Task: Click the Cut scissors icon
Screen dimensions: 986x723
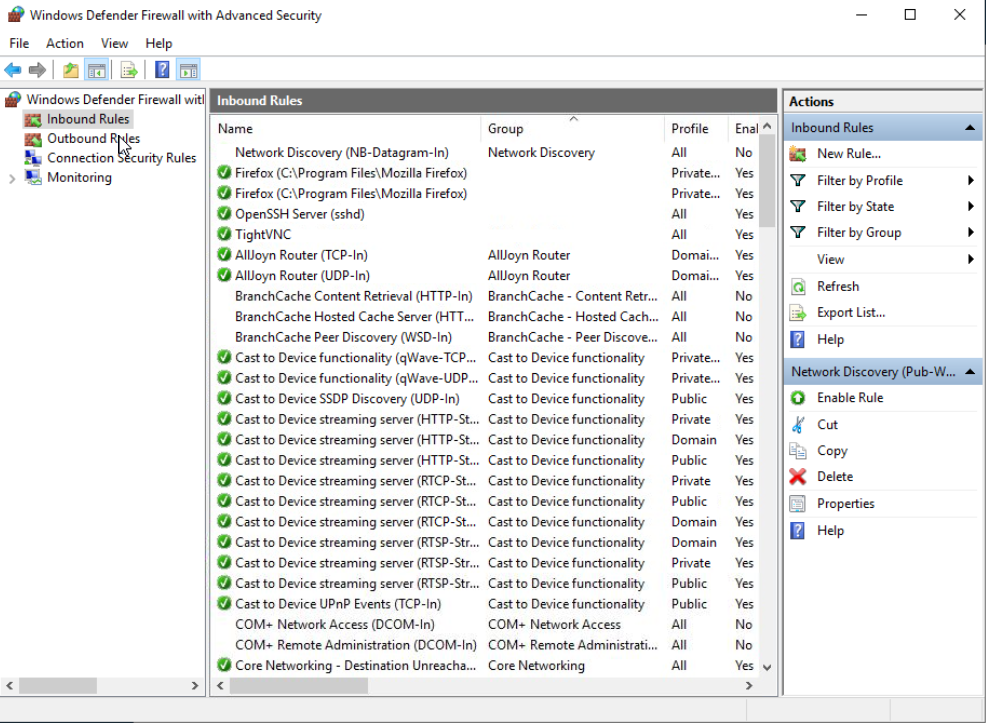Action: pos(798,424)
